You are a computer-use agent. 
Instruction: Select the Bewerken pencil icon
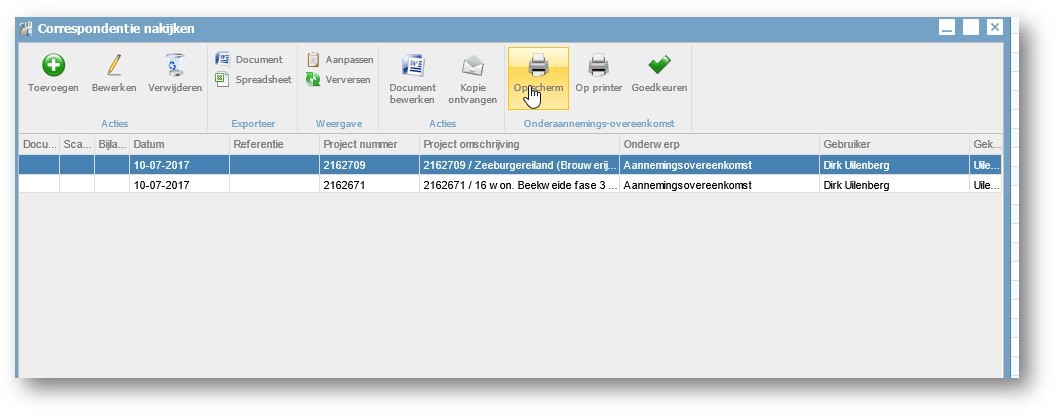click(114, 66)
